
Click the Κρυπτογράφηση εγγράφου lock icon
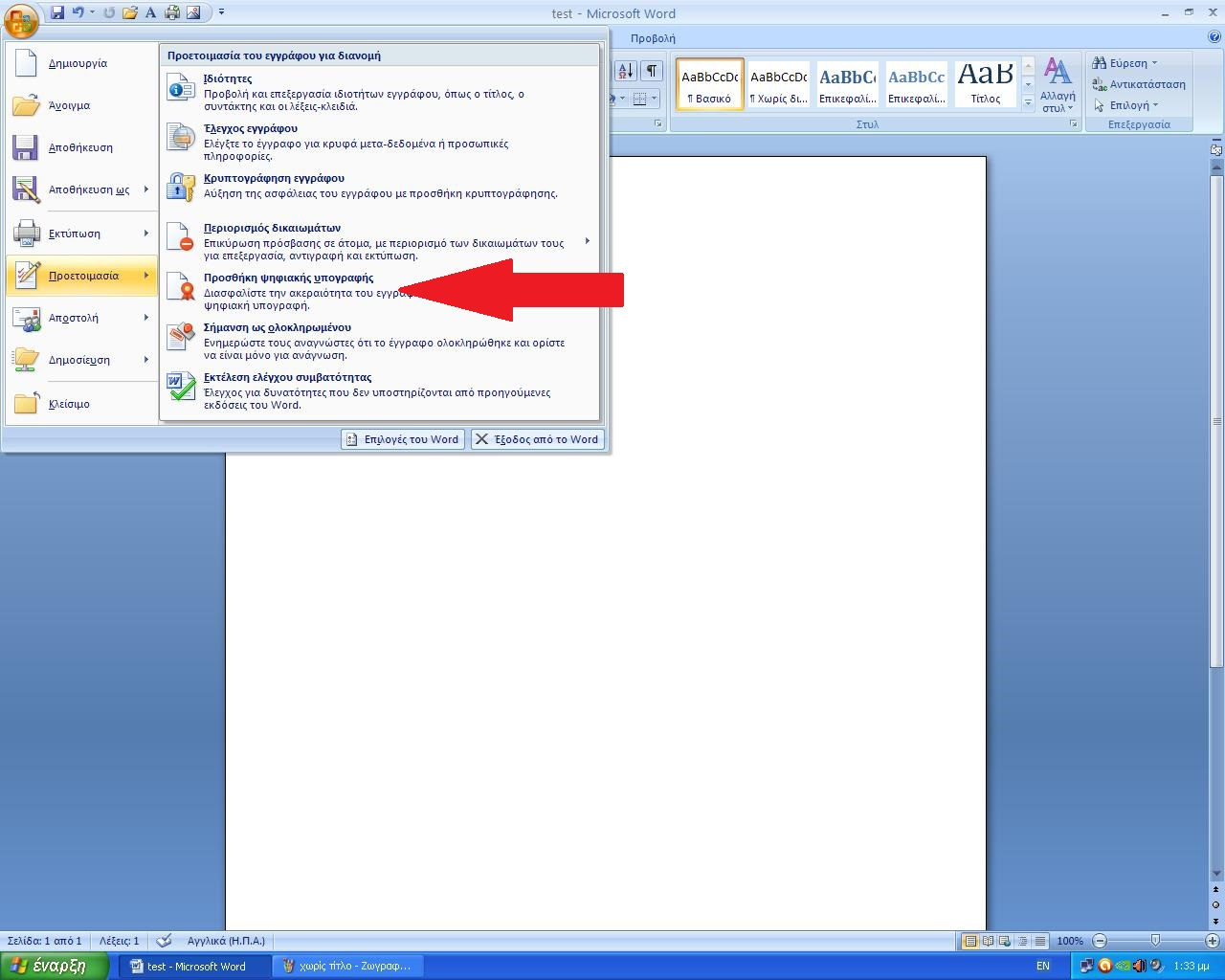[181, 188]
